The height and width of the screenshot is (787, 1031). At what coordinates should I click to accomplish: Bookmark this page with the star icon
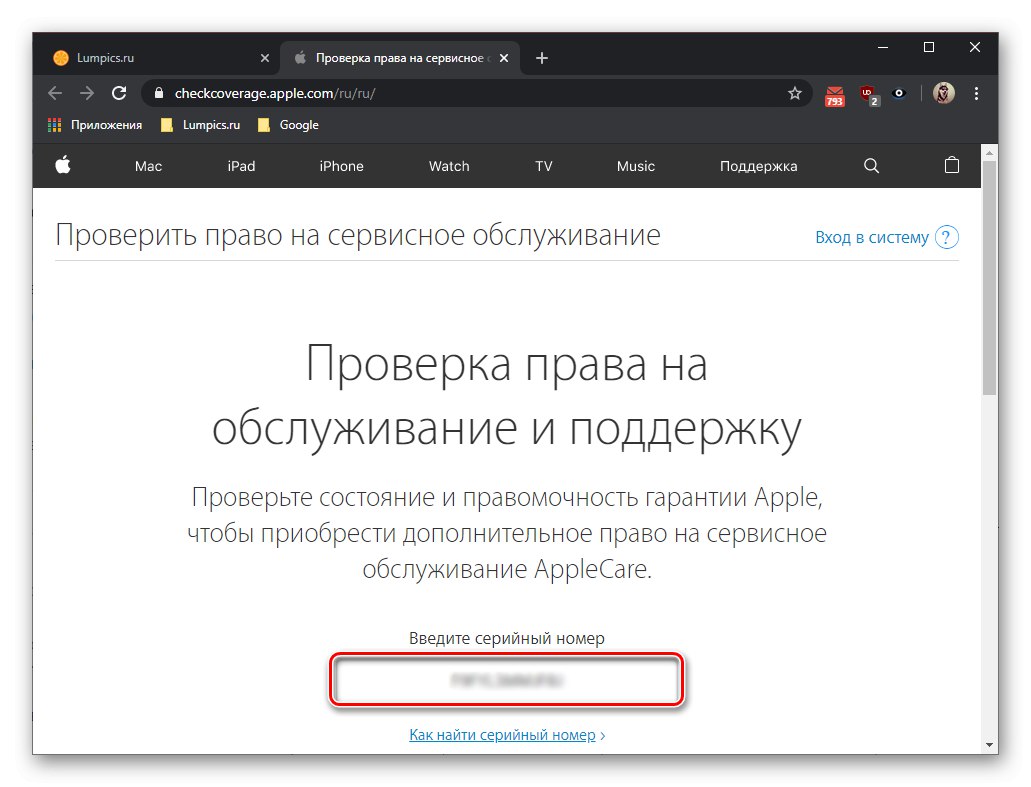795,93
